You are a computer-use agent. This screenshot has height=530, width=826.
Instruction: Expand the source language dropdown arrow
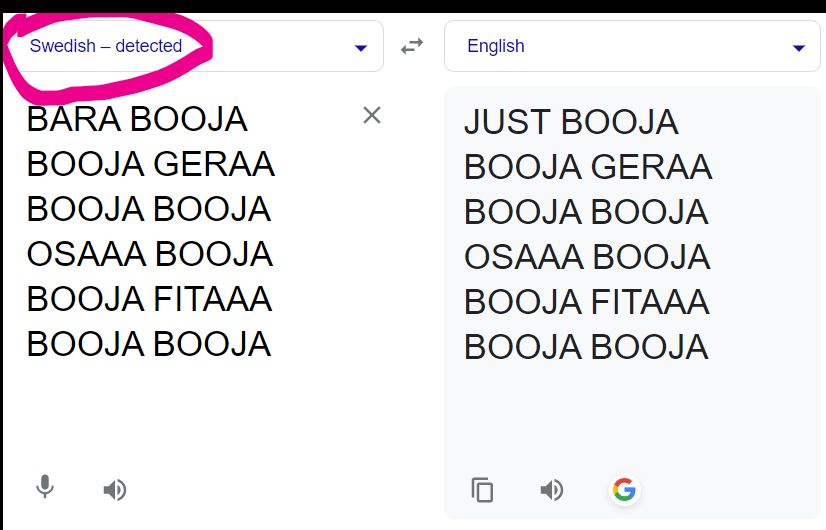[360, 48]
